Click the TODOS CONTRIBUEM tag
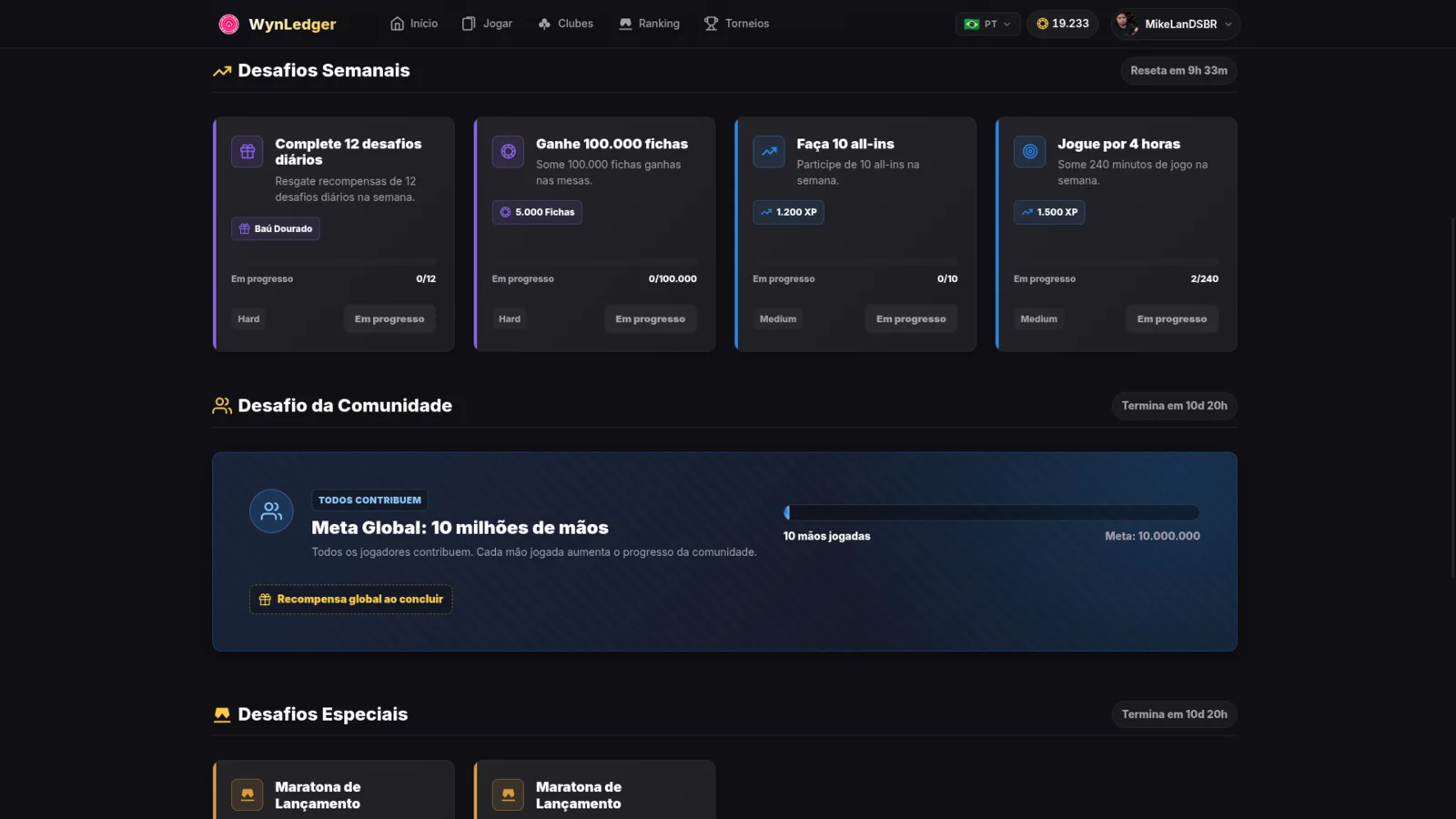 (x=369, y=500)
